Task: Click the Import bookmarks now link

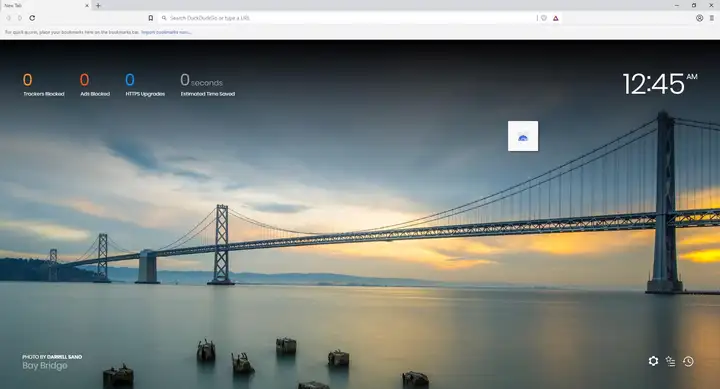Action: (x=166, y=32)
